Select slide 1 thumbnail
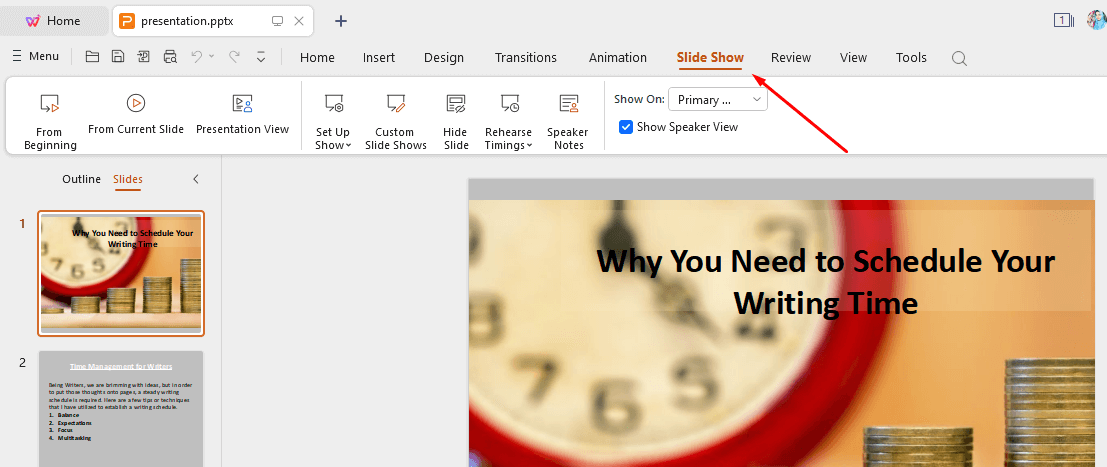1107x467 pixels. tap(121, 273)
